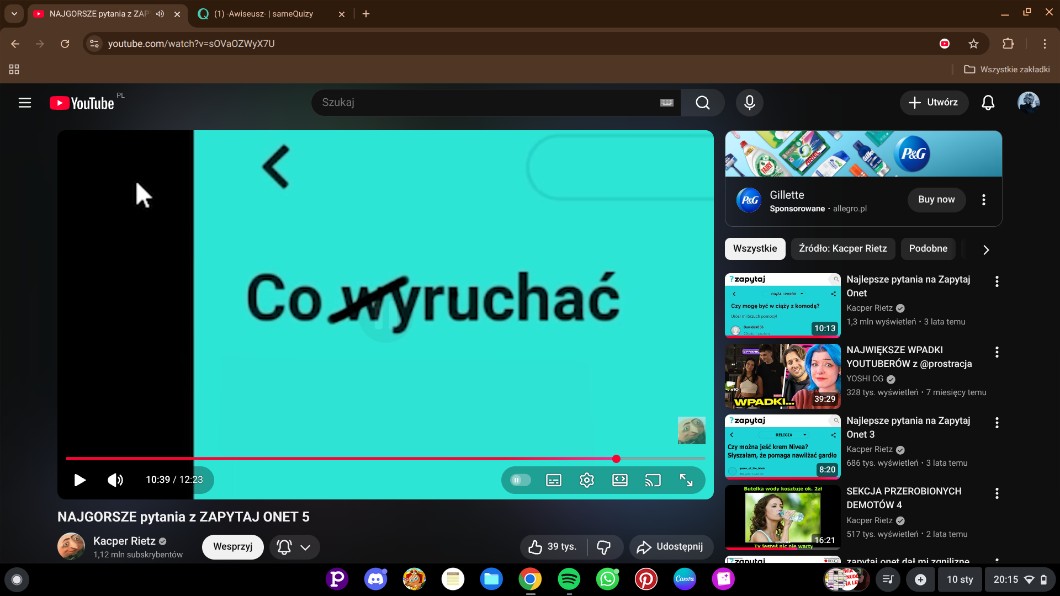The image size is (1060, 596).
Task: Click the Wesprzyj button
Action: click(x=232, y=547)
